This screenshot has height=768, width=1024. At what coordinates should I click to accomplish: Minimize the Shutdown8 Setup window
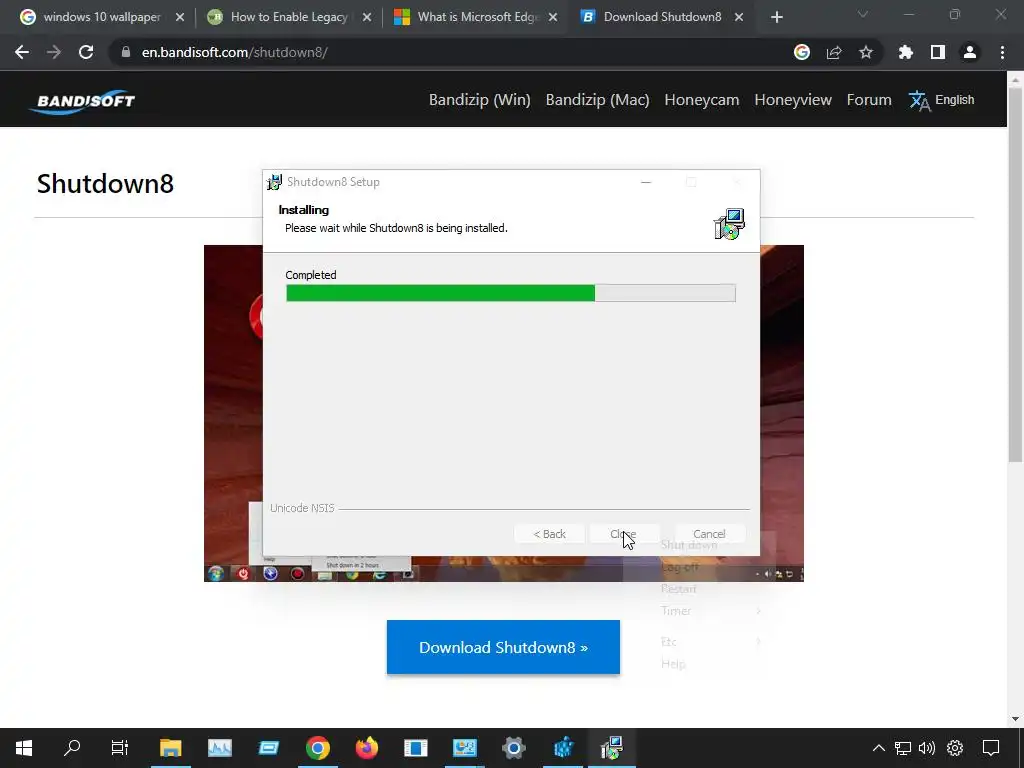[646, 182]
